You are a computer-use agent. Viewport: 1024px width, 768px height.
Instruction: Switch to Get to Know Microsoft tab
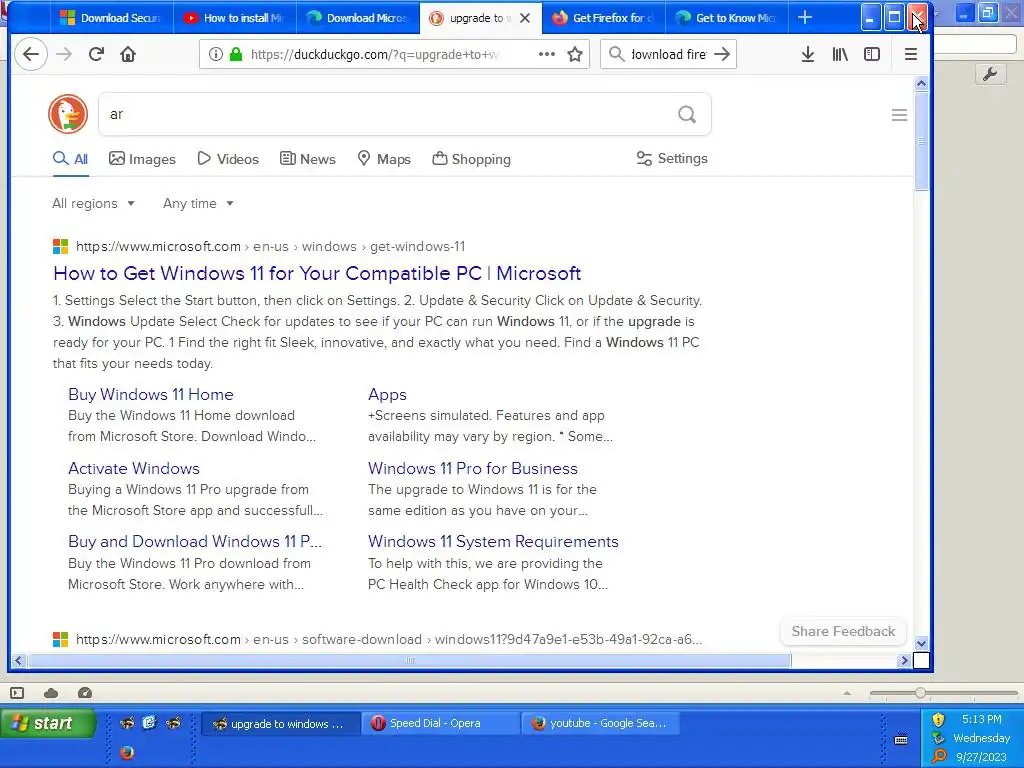tap(727, 18)
